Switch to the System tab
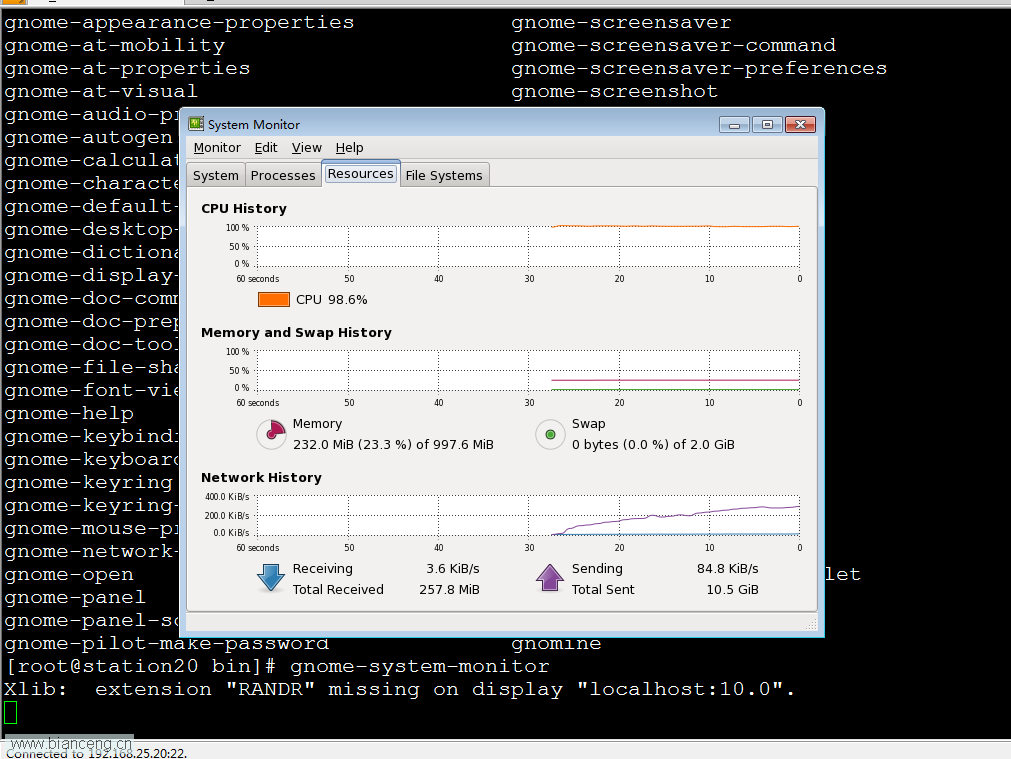Image resolution: width=1011 pixels, height=759 pixels. tap(216, 175)
